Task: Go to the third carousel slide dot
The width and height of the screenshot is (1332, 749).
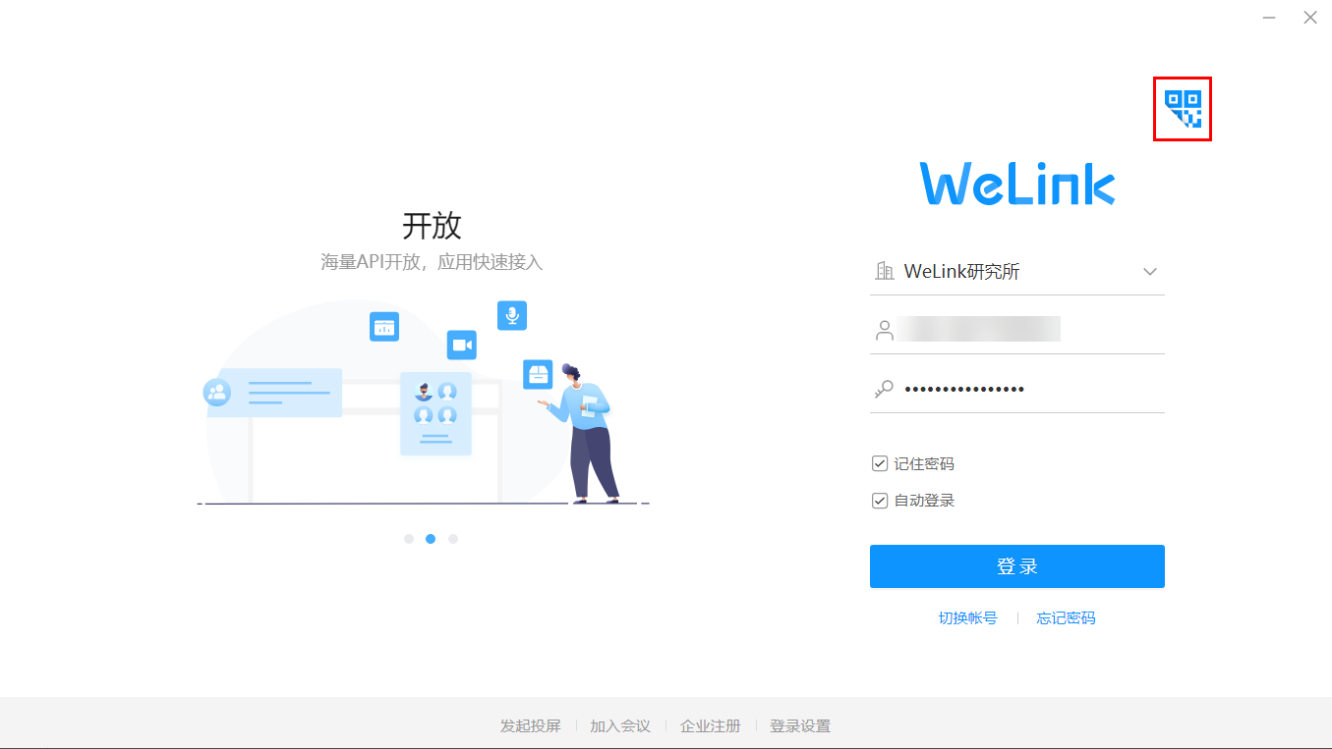Action: (453, 539)
